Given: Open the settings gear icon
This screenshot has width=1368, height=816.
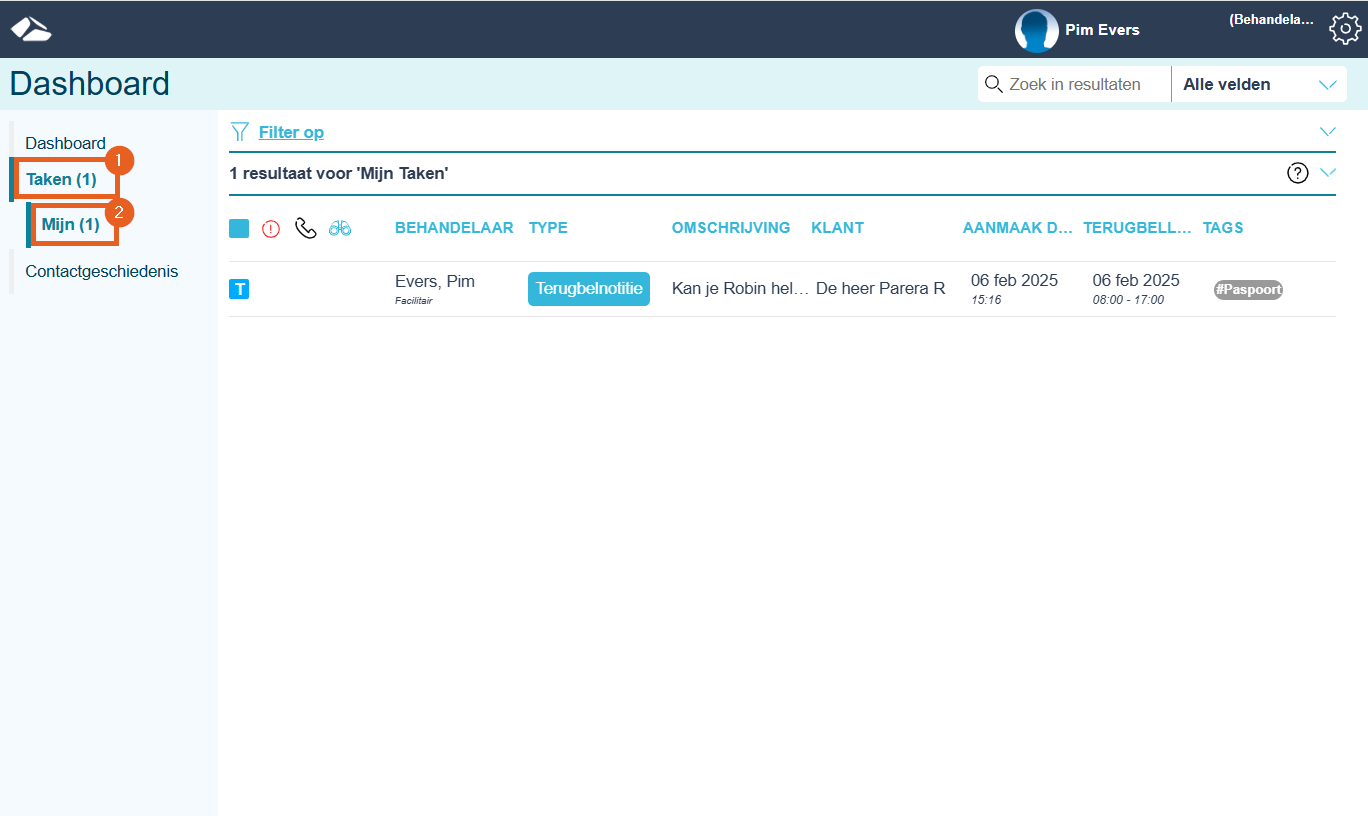Looking at the screenshot, I should [x=1345, y=28].
